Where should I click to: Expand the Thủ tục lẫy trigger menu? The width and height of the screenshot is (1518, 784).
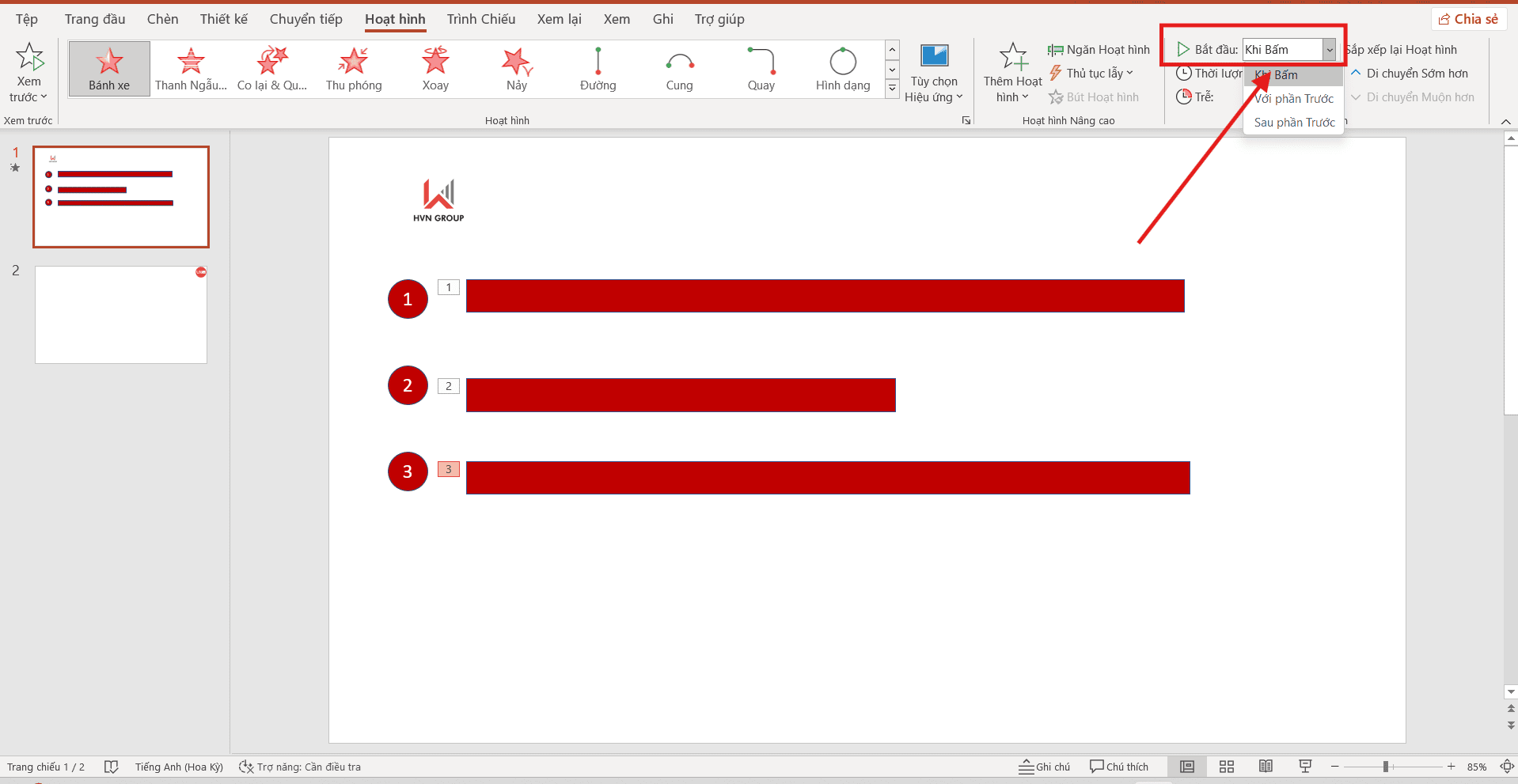point(1092,74)
